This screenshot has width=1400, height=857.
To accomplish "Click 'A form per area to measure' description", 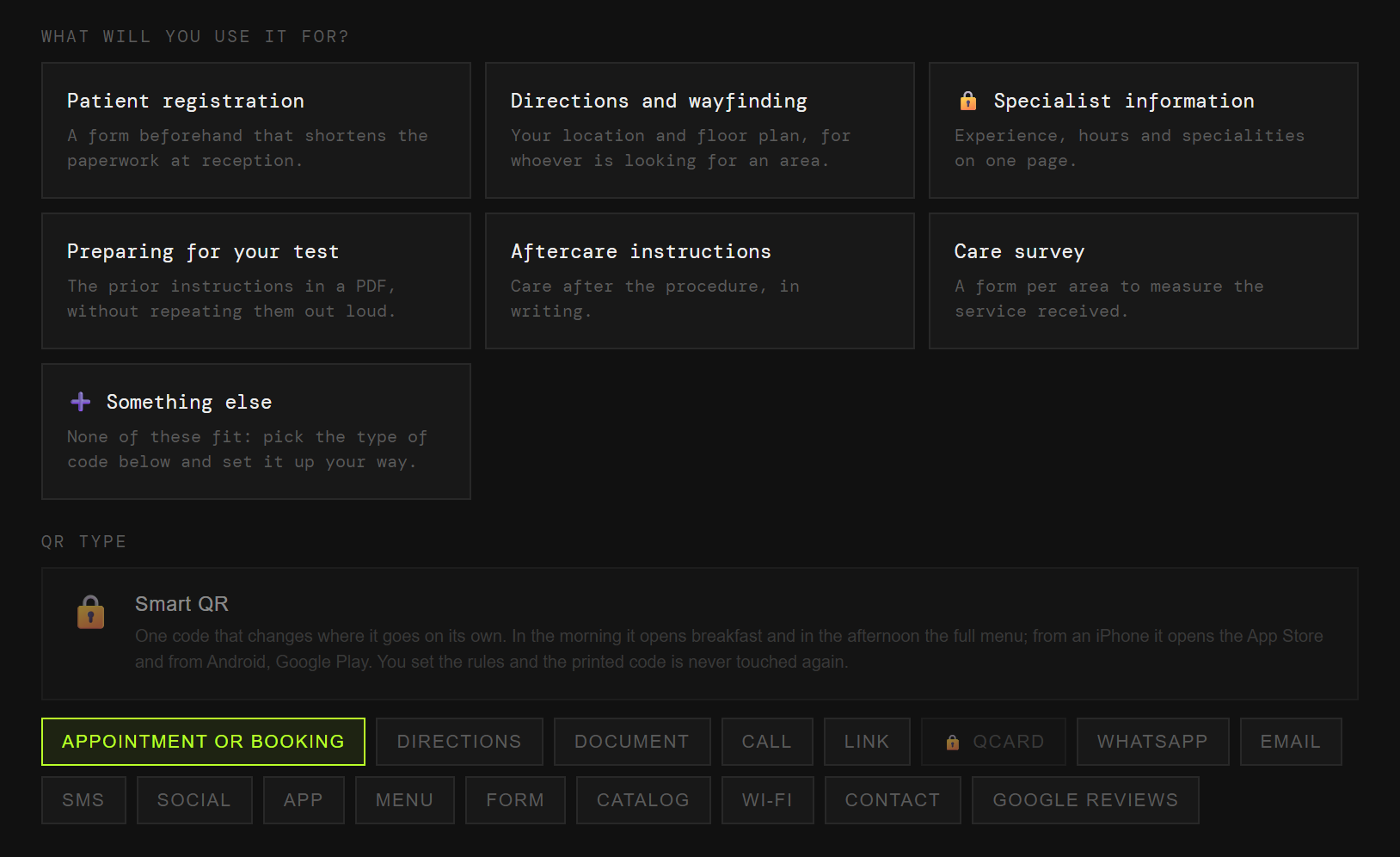I will (1109, 299).
